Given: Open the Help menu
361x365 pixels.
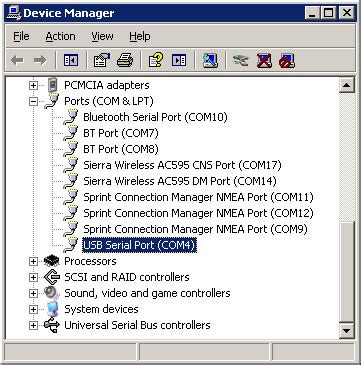Looking at the screenshot, I should click(140, 36).
